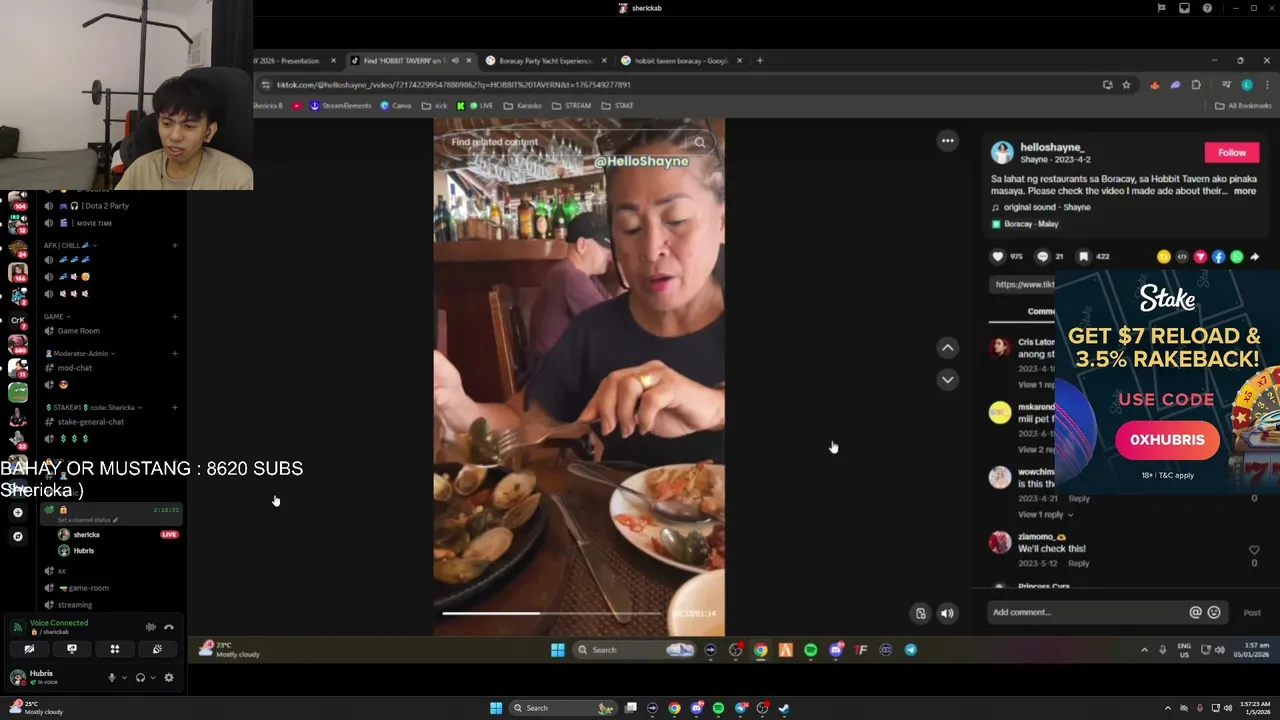Open a new Chrome tab
Viewport: 1280px width, 720px height.
(x=760, y=61)
